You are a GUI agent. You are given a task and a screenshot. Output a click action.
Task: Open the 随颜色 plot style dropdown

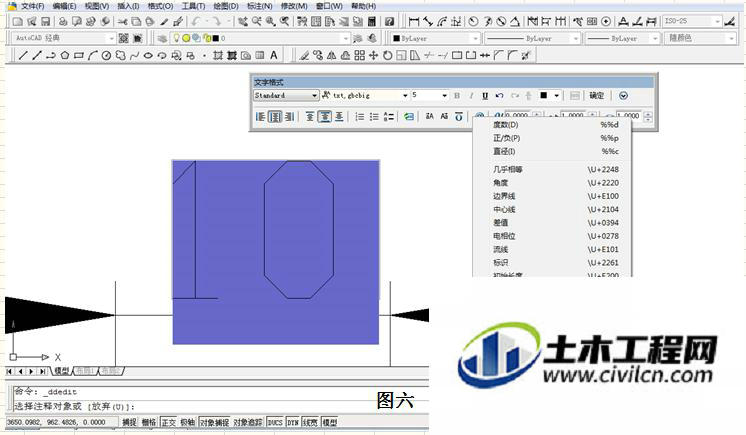[699, 38]
